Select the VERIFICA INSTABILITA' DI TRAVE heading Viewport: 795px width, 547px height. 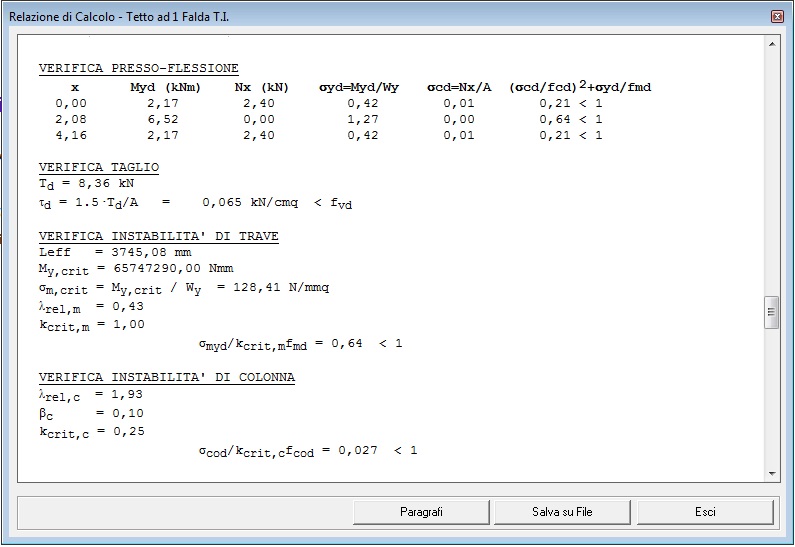click(159, 236)
